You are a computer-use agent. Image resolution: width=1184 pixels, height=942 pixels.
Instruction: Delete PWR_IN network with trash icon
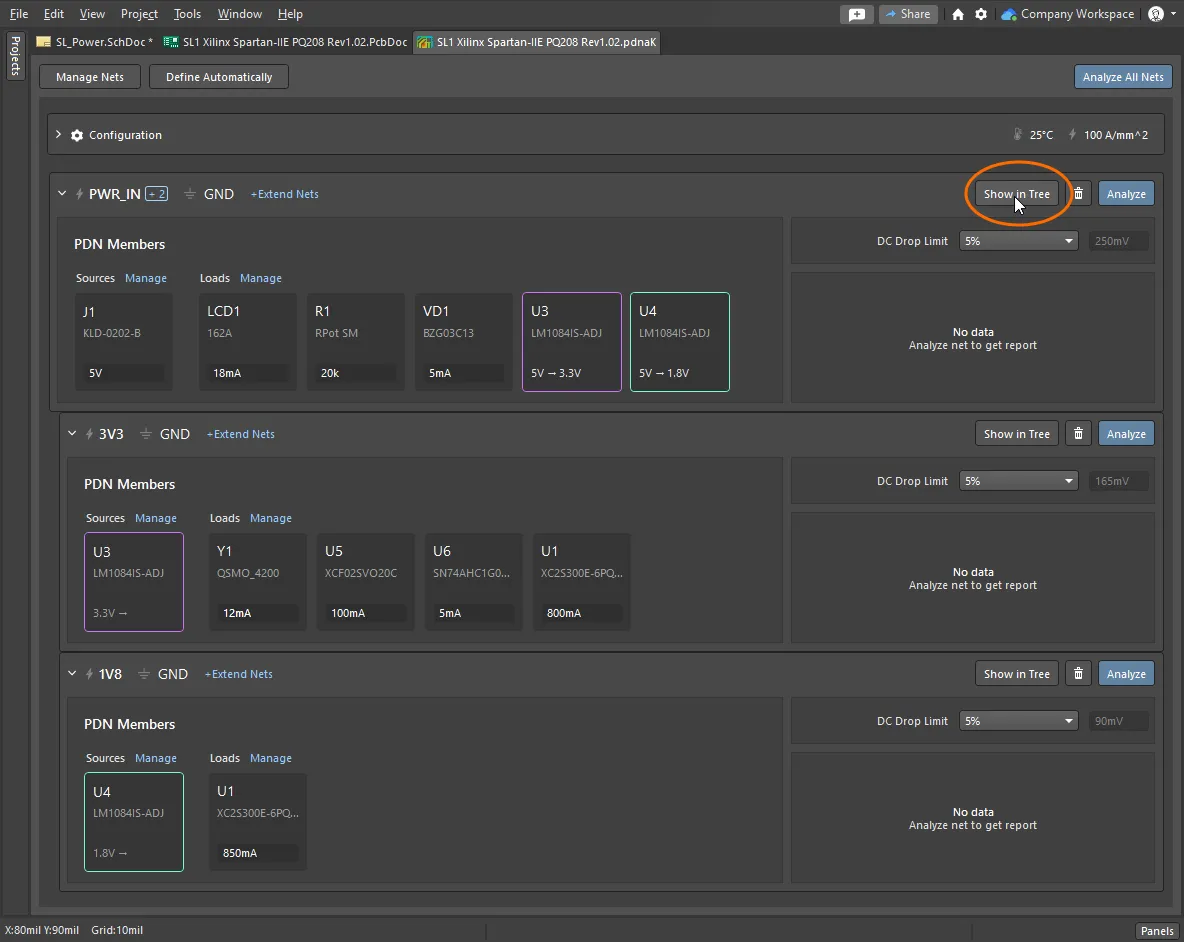(1078, 194)
